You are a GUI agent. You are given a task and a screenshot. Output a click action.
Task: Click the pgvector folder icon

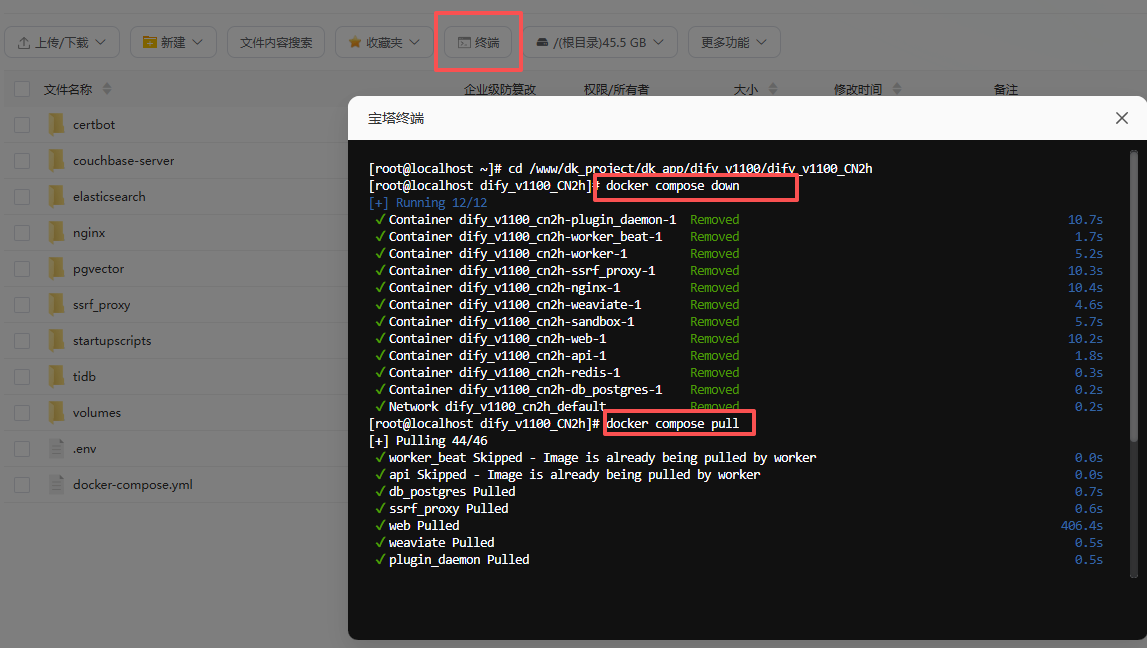[56, 269]
